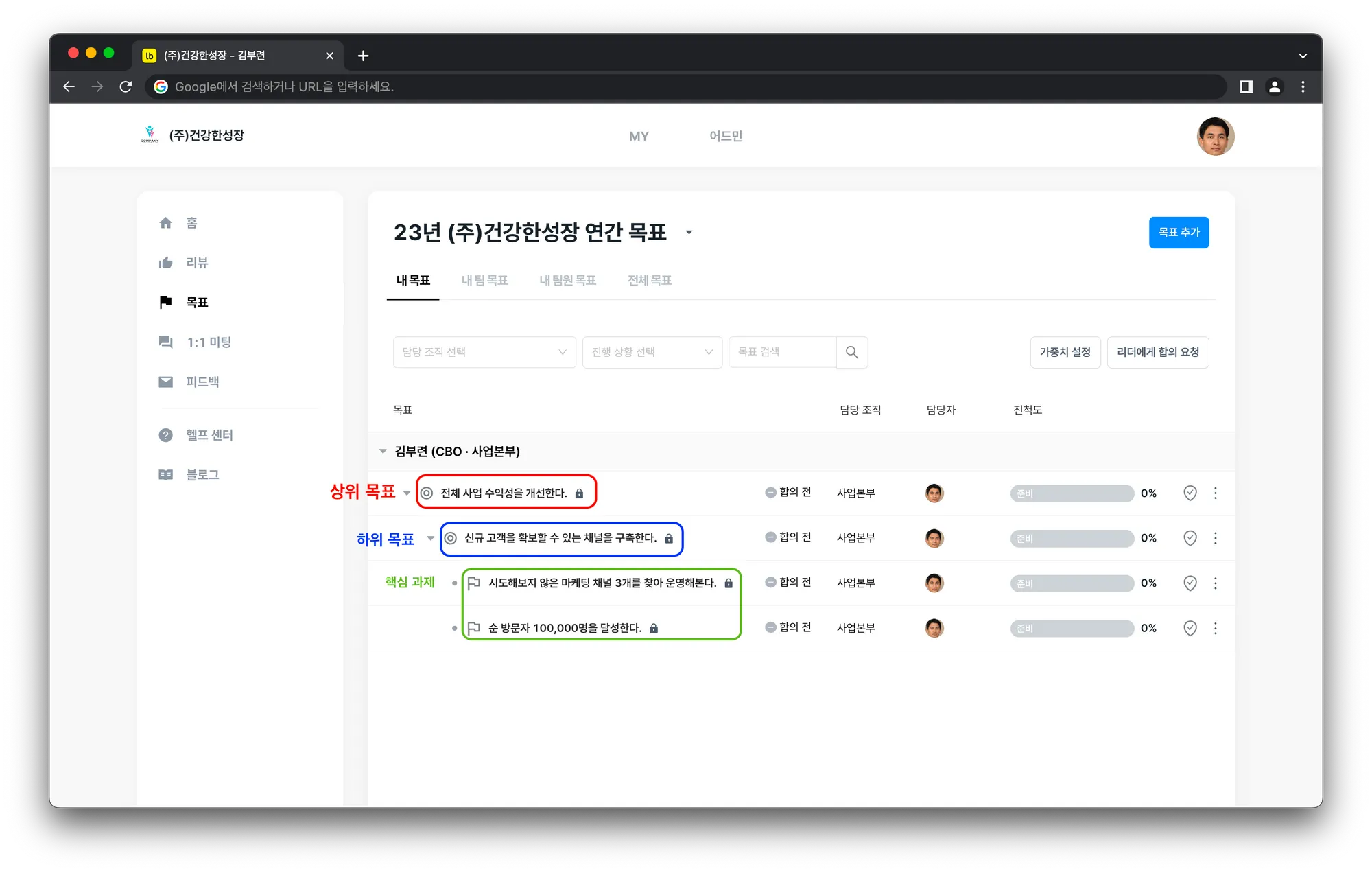Click 리더에게 합의 요청 button
Viewport: 1372px width, 873px height.
1158,352
